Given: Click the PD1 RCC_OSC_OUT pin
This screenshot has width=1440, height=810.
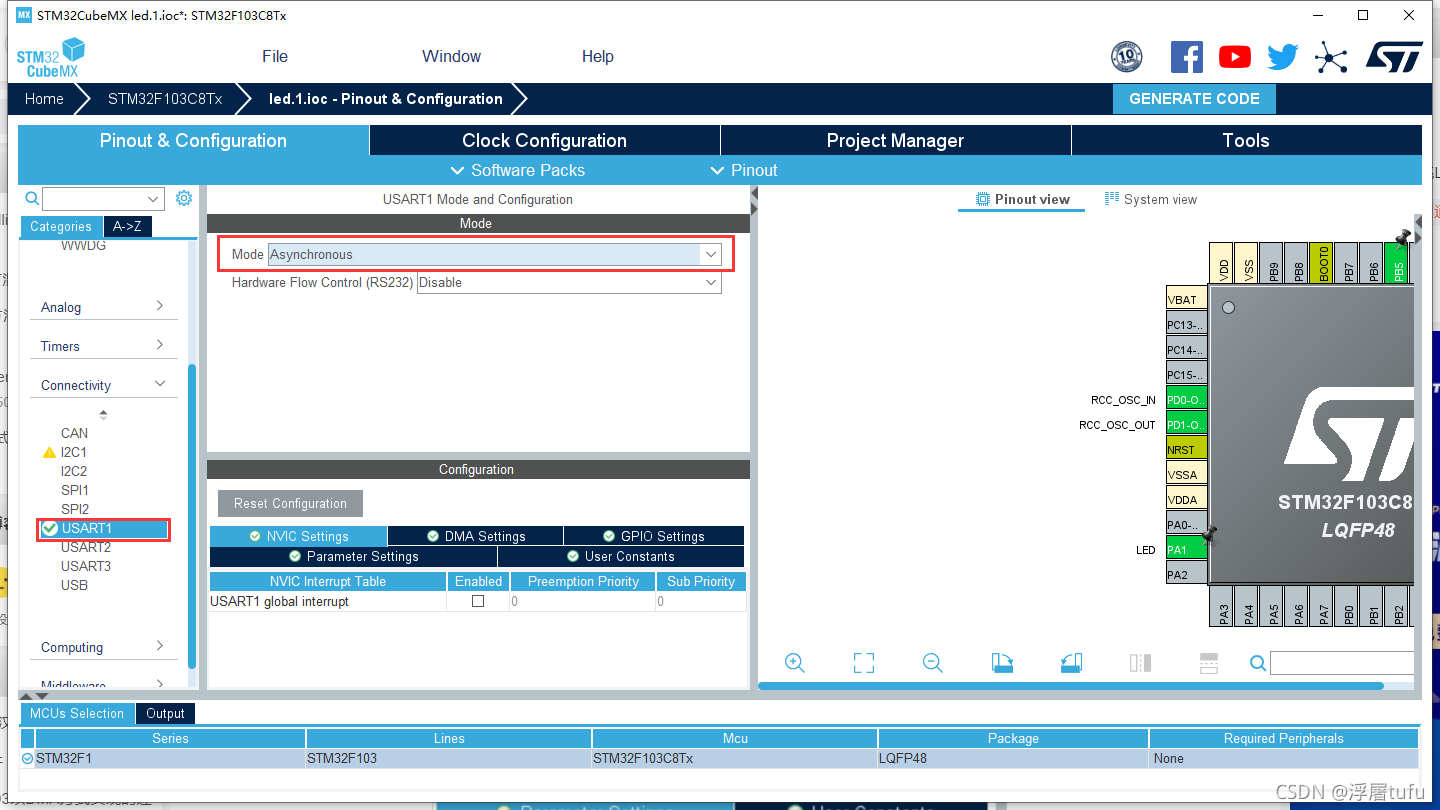Looking at the screenshot, I should [1187, 425].
